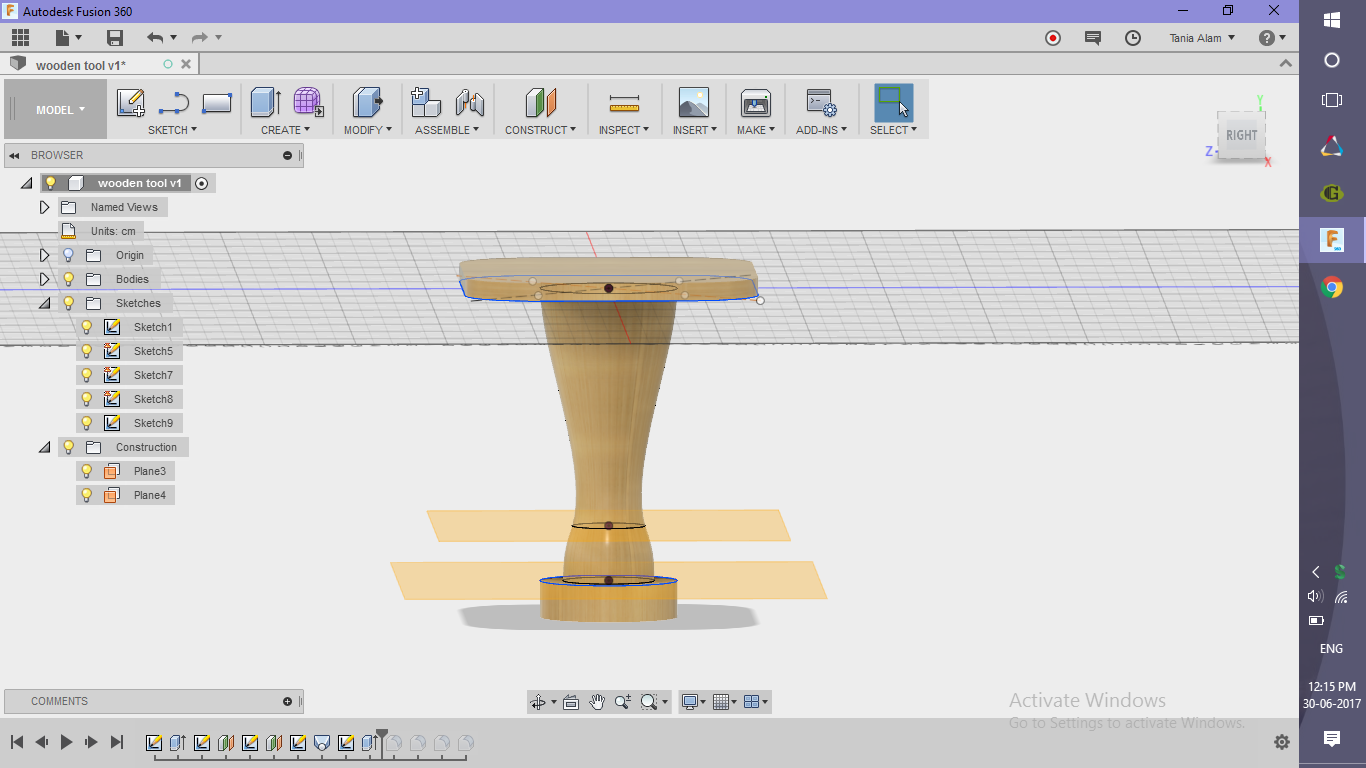Open the INSPECT menu

click(624, 130)
